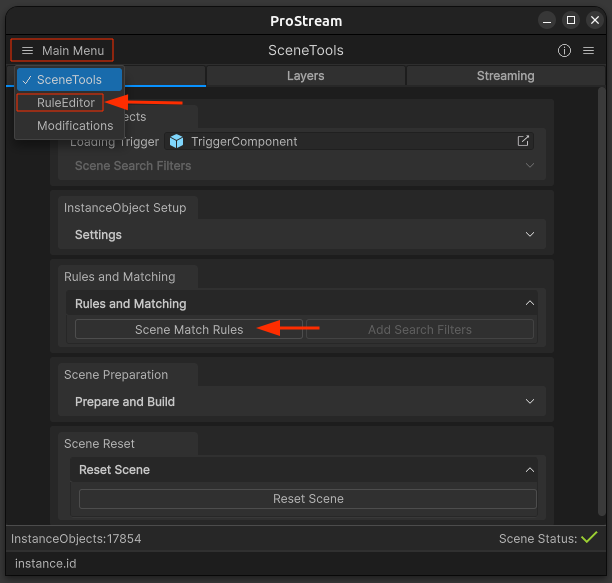Click the vertical scrollbar on the right
Viewport: 612px width, 583px height.
pos(601,300)
